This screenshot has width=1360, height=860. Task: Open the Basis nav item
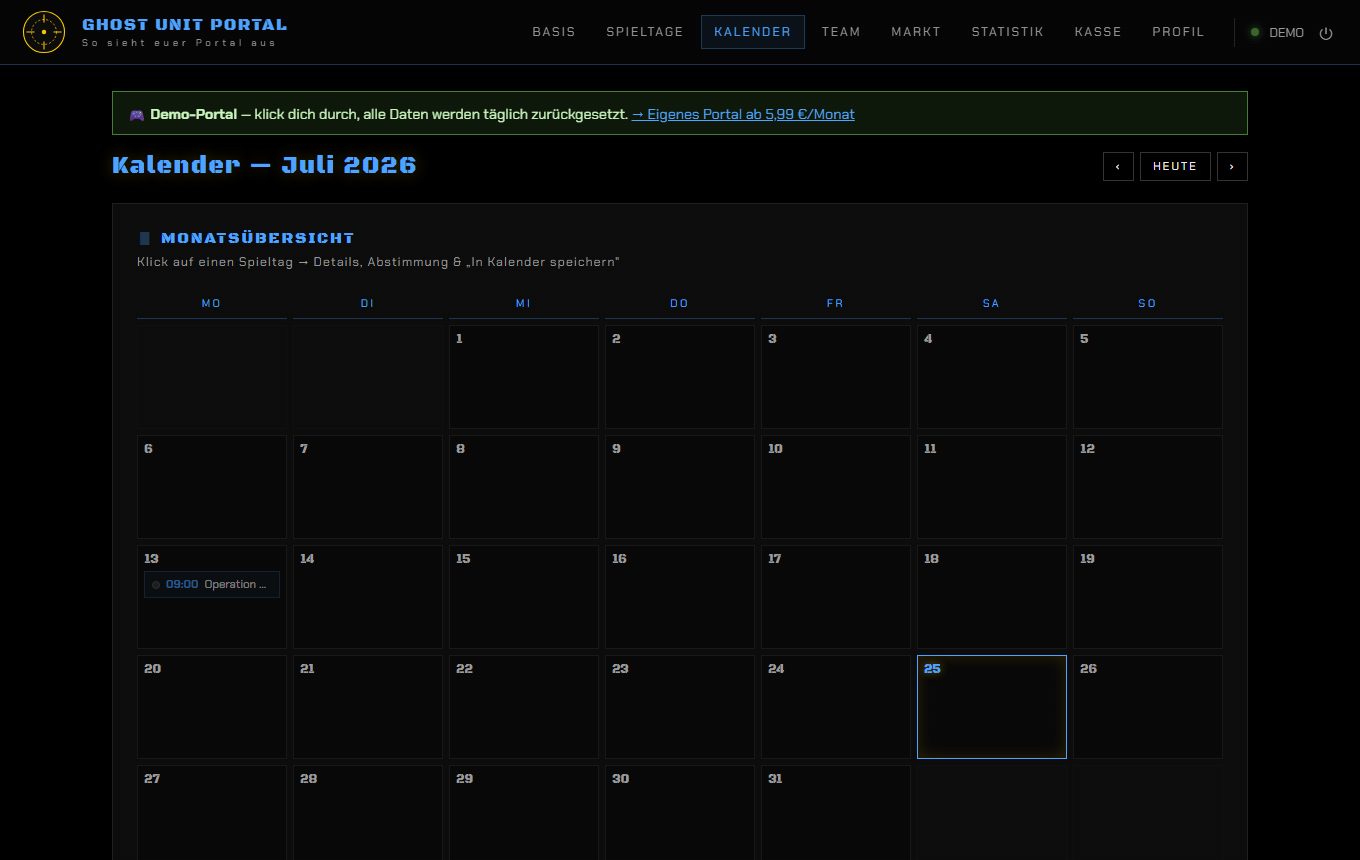click(x=554, y=32)
